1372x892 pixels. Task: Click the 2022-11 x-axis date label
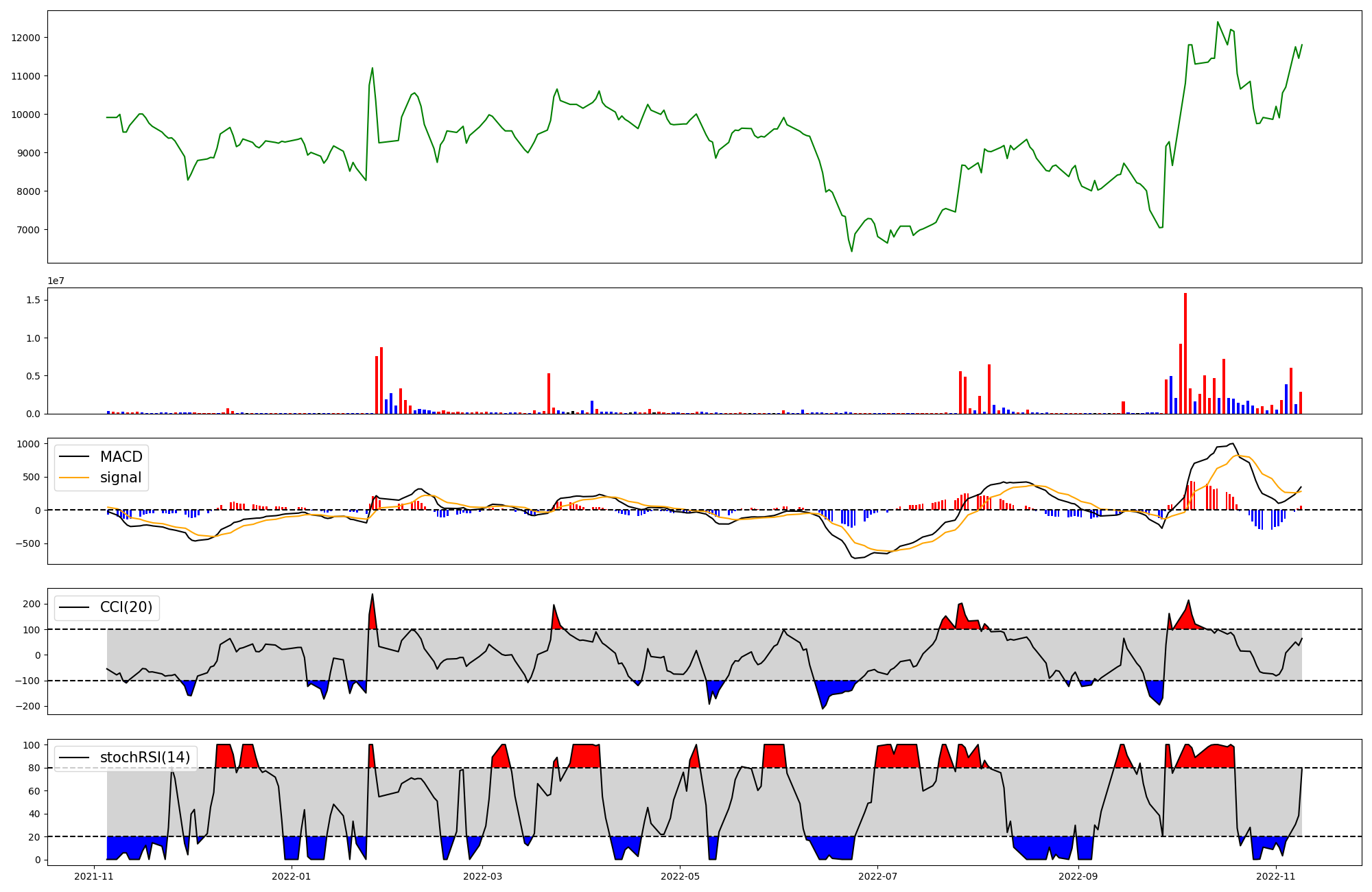(x=1275, y=876)
